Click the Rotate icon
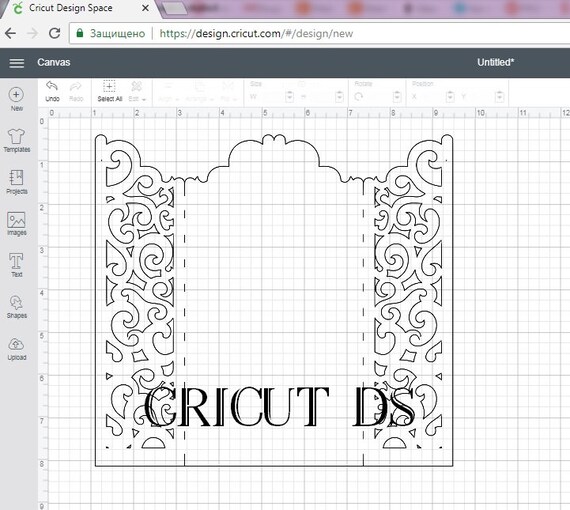 (x=359, y=97)
